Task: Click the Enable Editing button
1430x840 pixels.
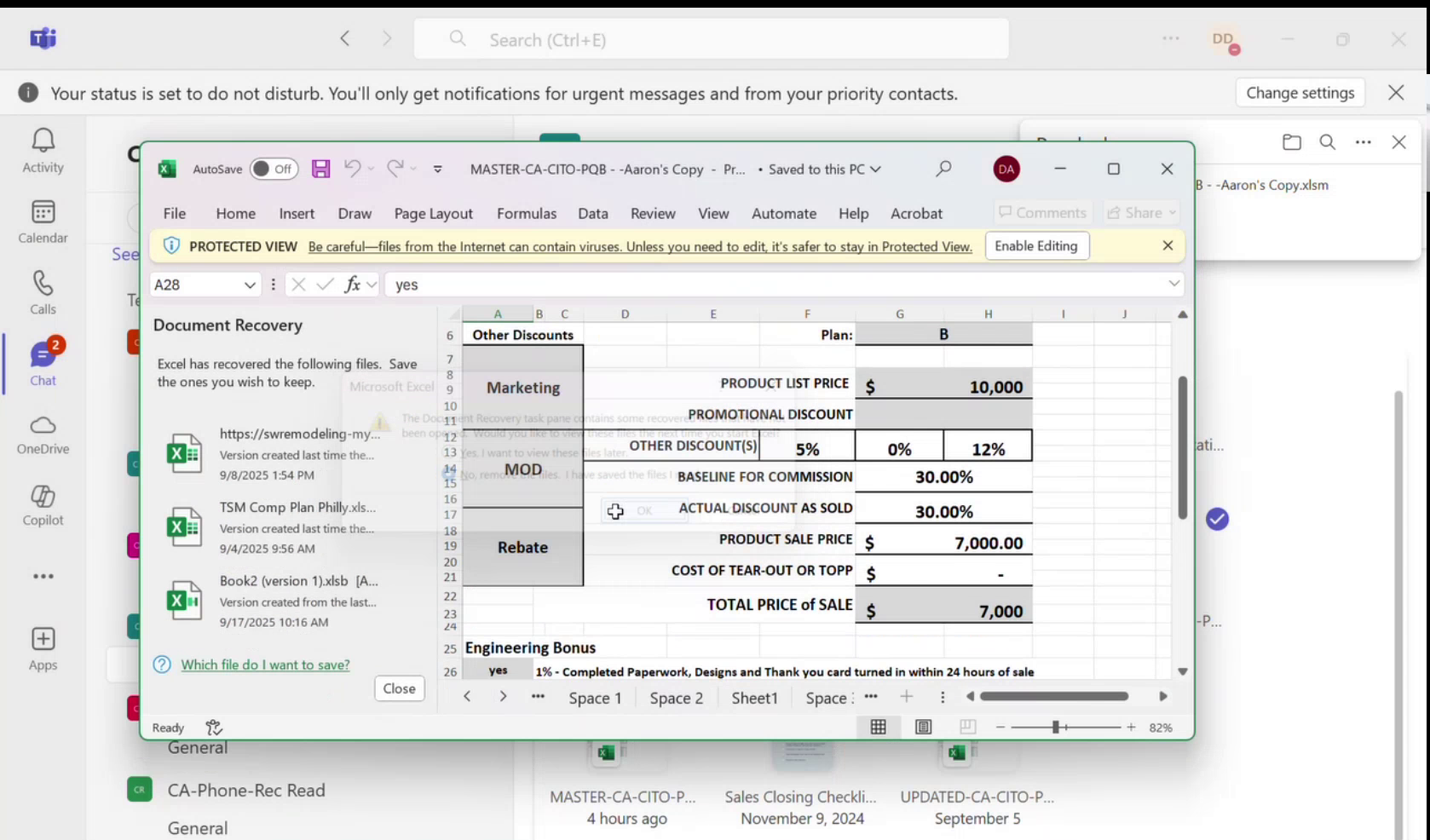Action: (1036, 245)
